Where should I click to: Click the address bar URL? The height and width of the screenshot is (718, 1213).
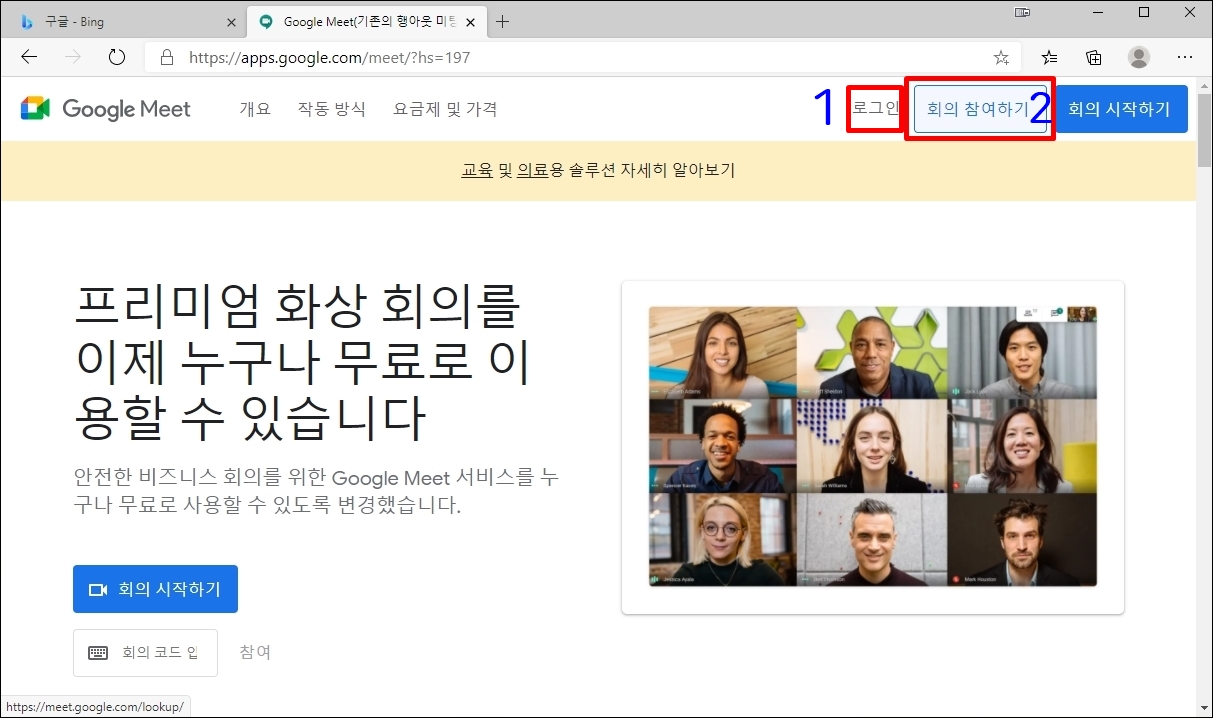pos(330,57)
